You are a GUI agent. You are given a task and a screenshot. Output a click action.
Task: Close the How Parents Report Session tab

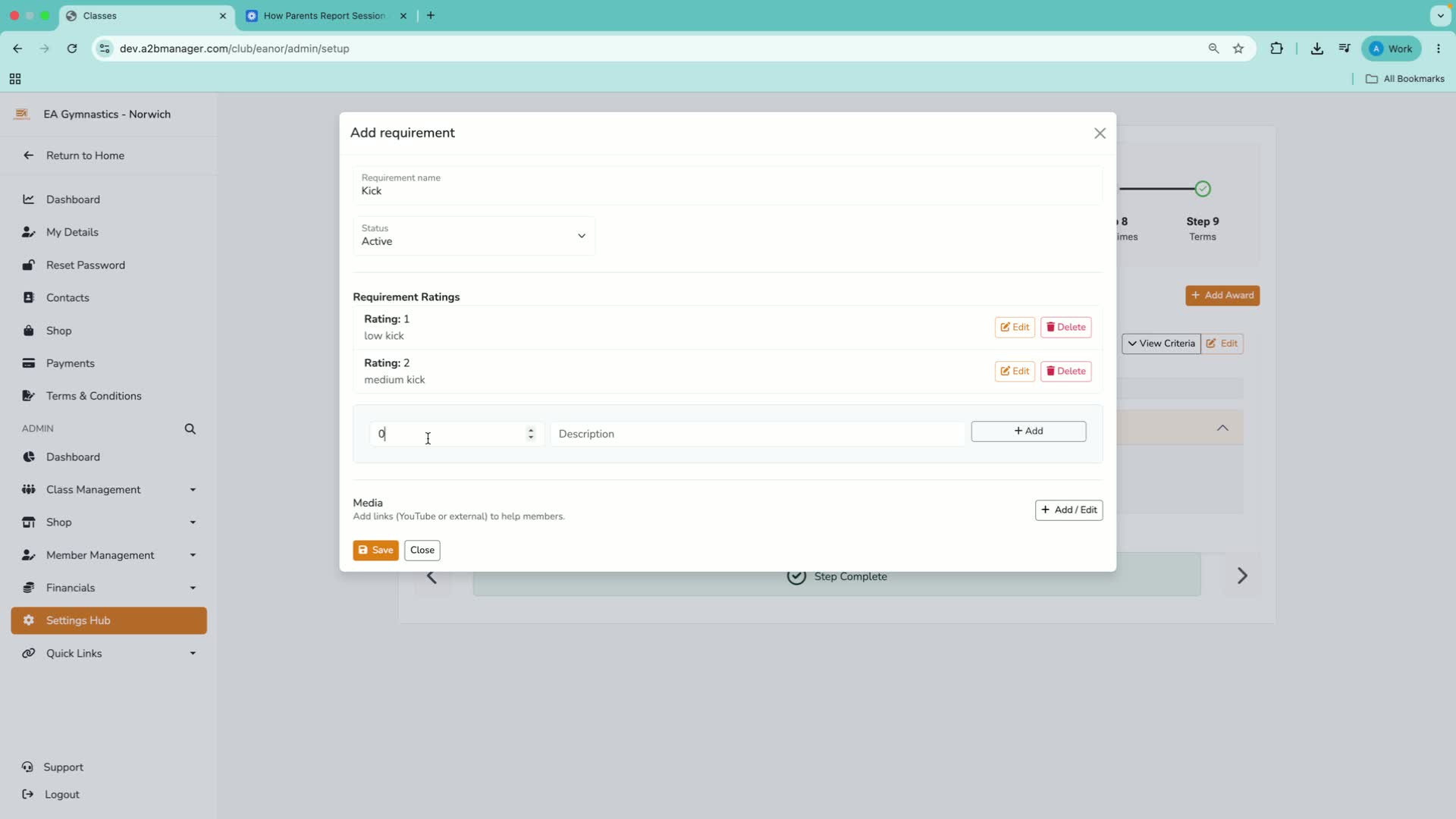403,16
